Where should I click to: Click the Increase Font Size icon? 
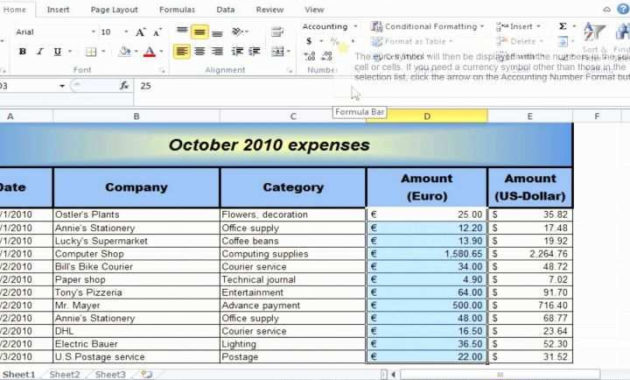coord(140,32)
